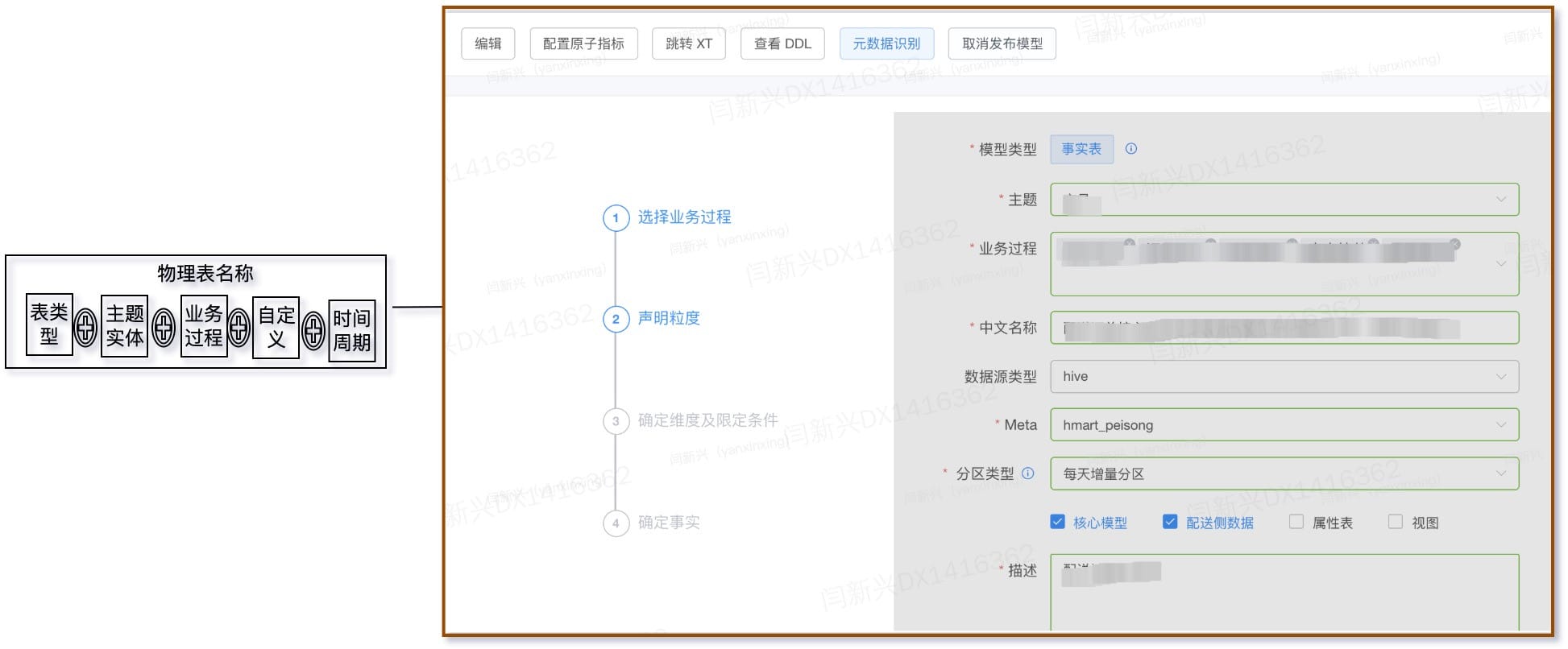Screen dimensions: 1568x649
Task: Click step 1 circle 选择业务过程
Action: point(616,217)
